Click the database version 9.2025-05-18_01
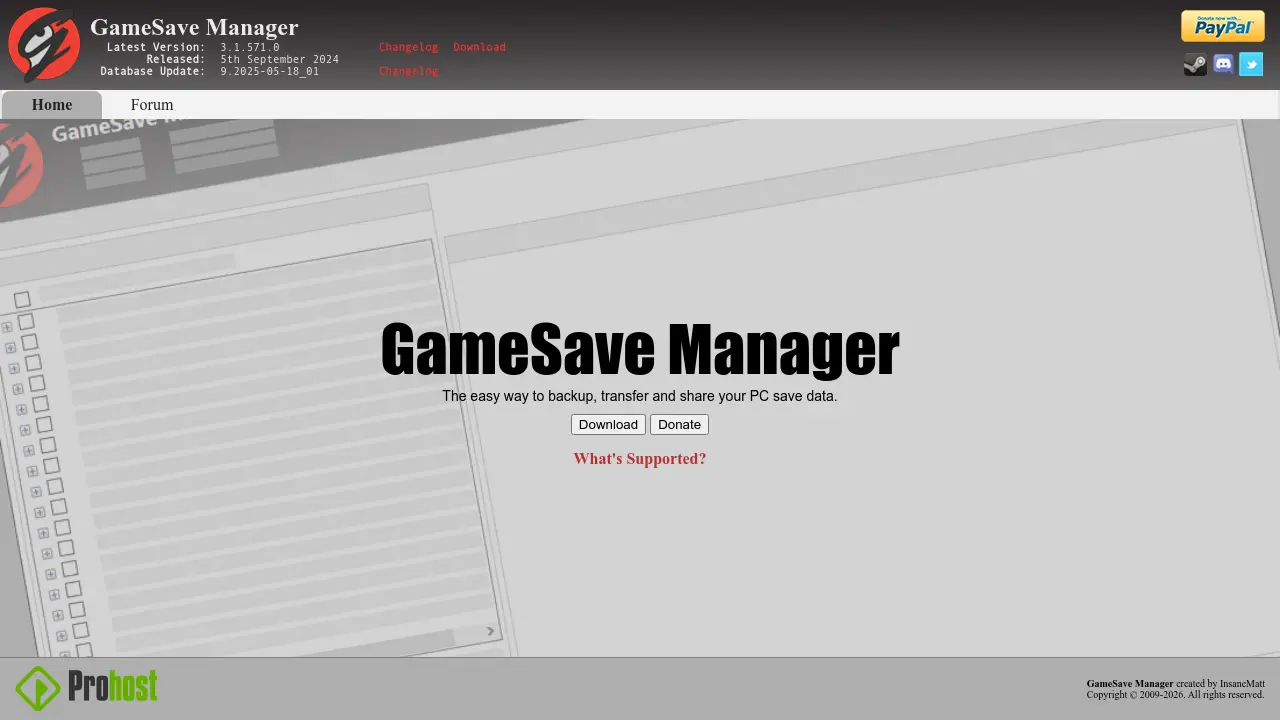The image size is (1280, 720). pos(270,71)
